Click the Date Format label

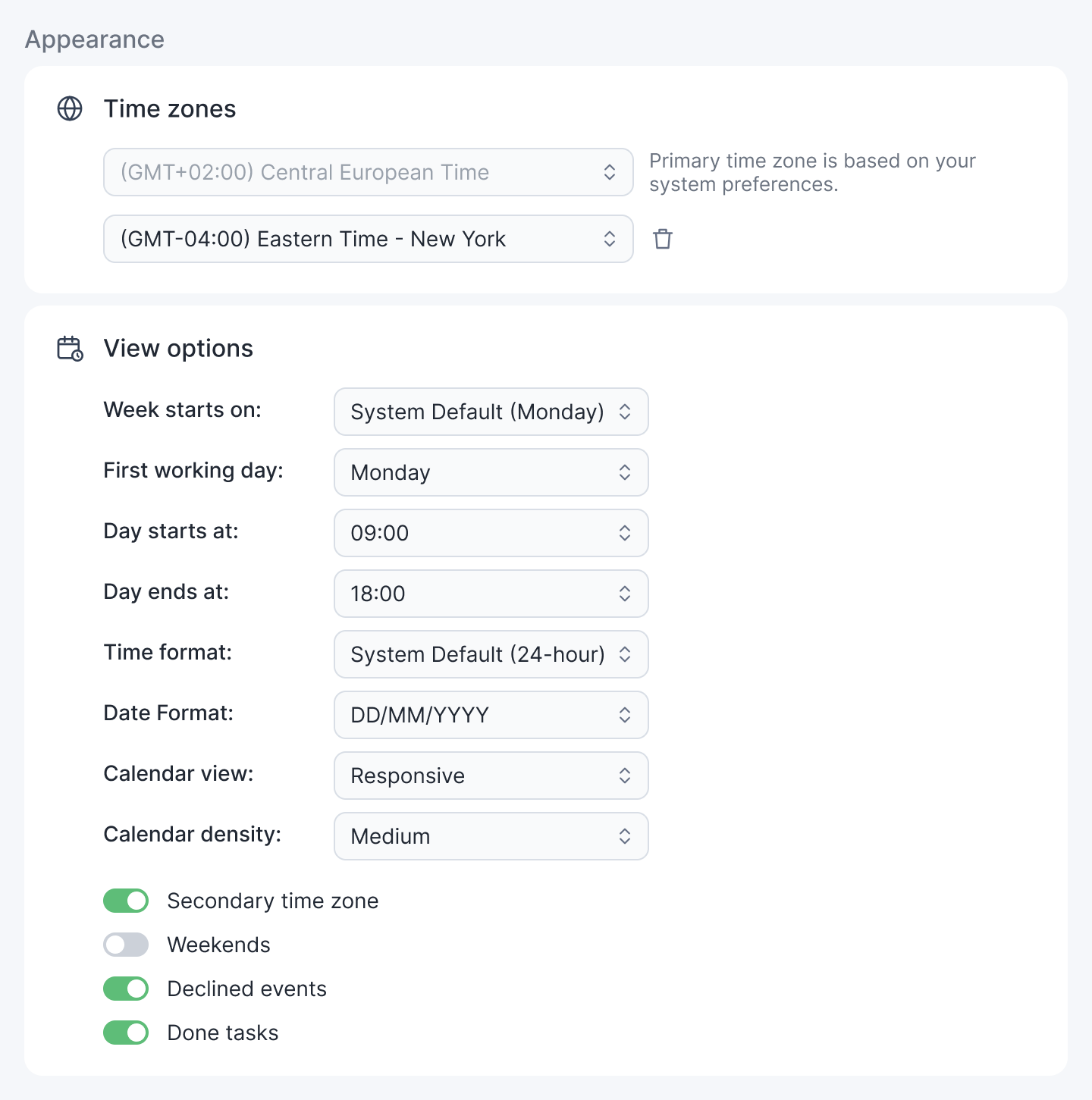[168, 713]
